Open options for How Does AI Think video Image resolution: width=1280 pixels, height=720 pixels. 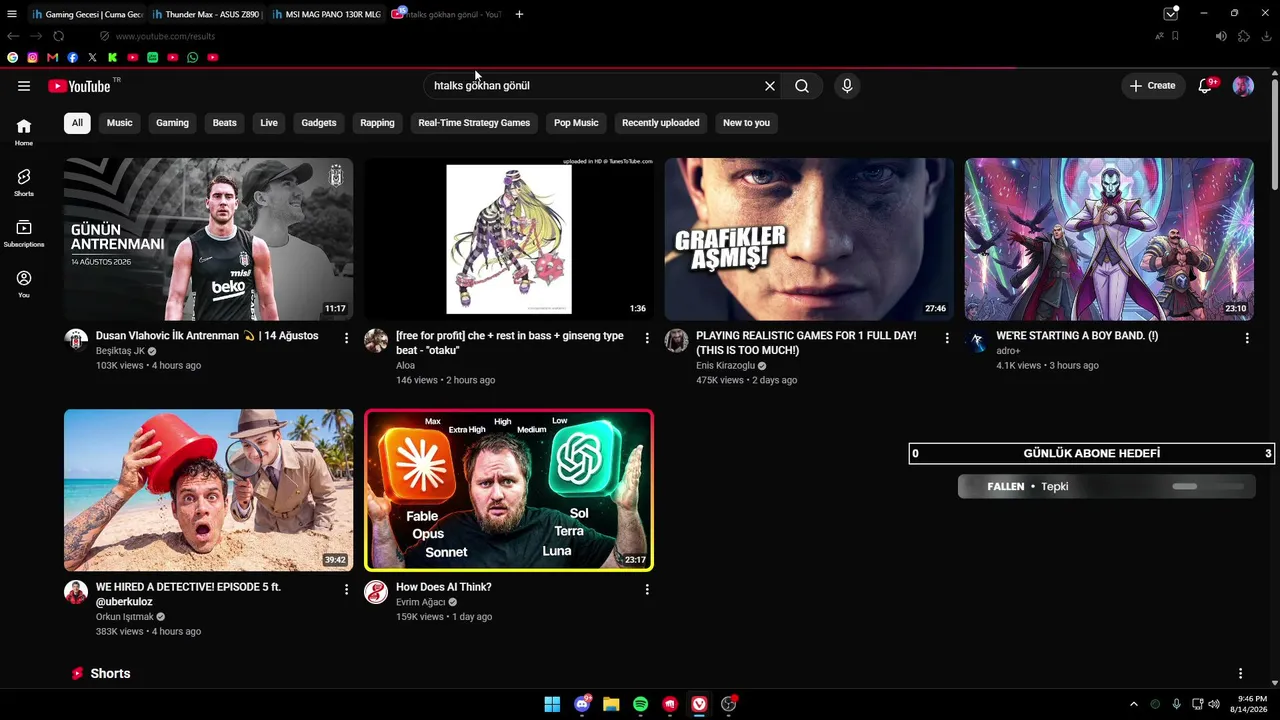647,590
